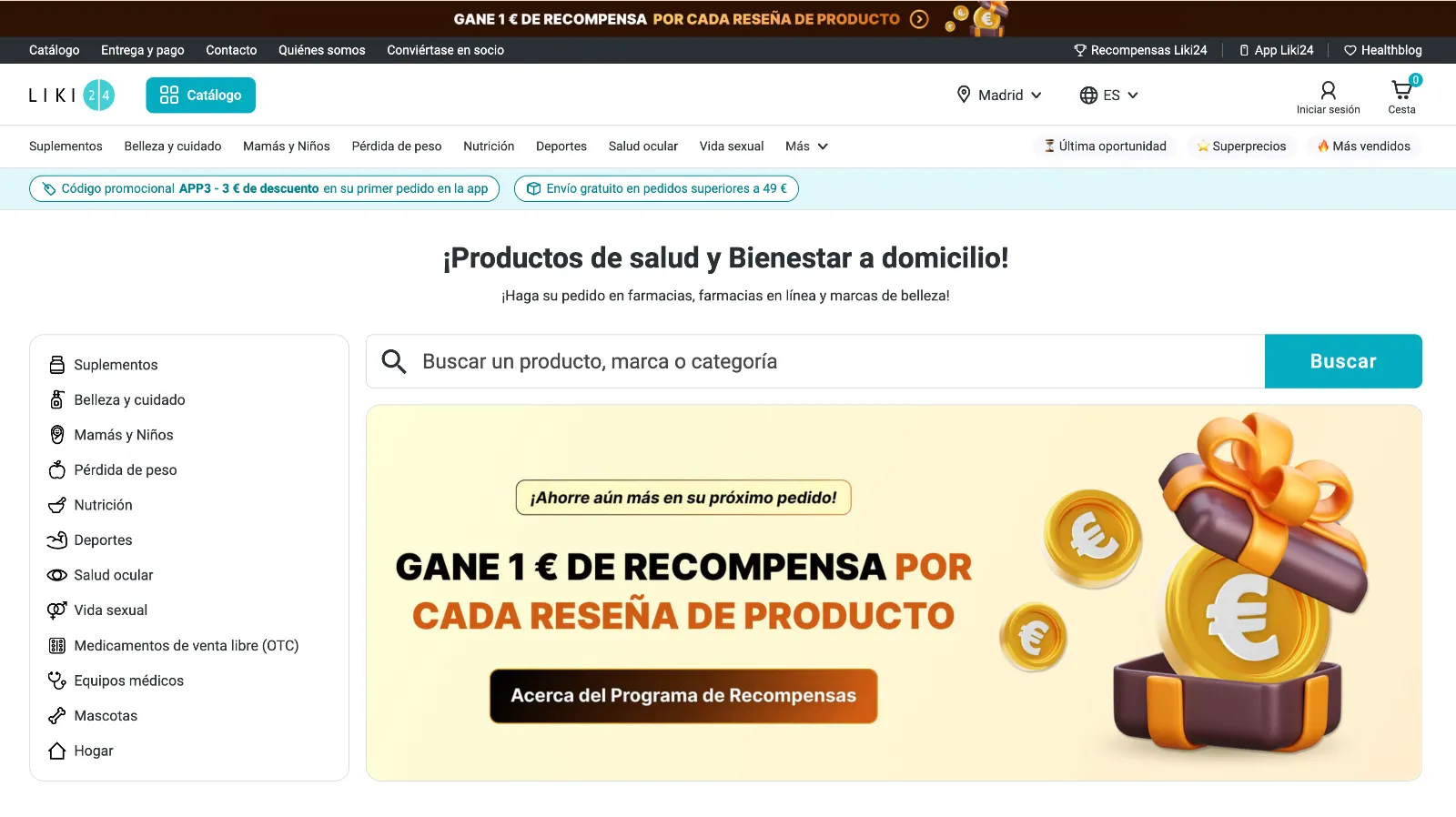The width and height of the screenshot is (1456, 817).
Task: Open Salud ocular from sidebar list
Action: click(113, 575)
